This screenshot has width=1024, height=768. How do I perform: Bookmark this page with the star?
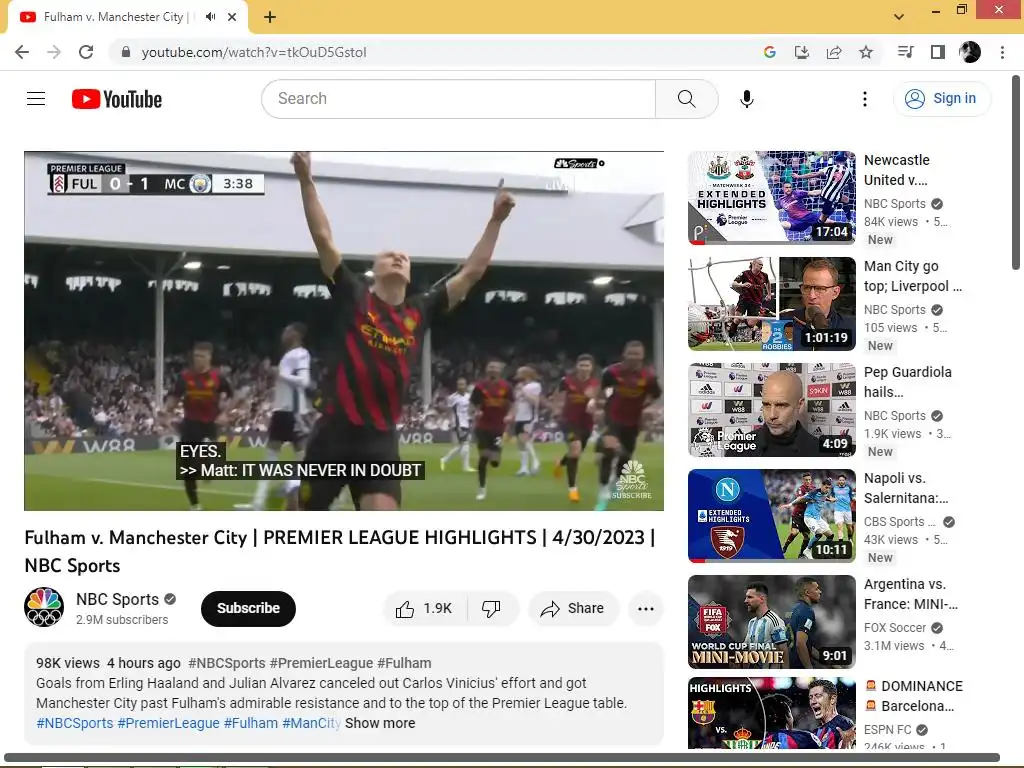(866, 52)
